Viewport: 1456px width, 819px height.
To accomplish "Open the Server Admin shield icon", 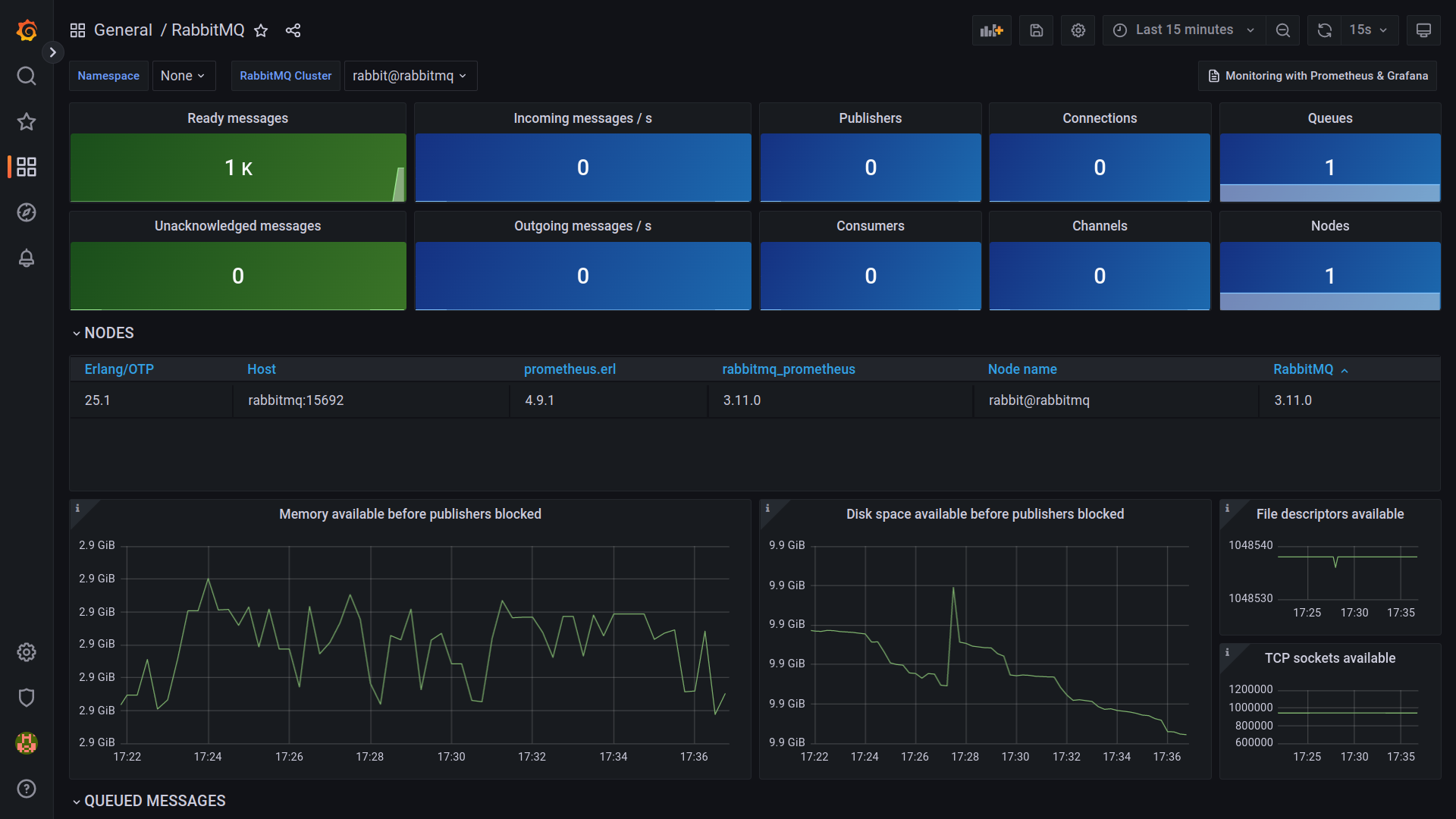I will point(27,698).
